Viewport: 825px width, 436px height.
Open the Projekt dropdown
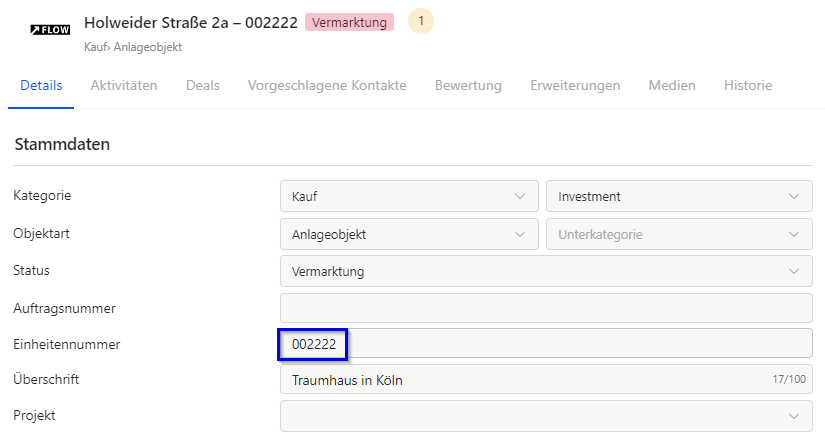point(546,416)
